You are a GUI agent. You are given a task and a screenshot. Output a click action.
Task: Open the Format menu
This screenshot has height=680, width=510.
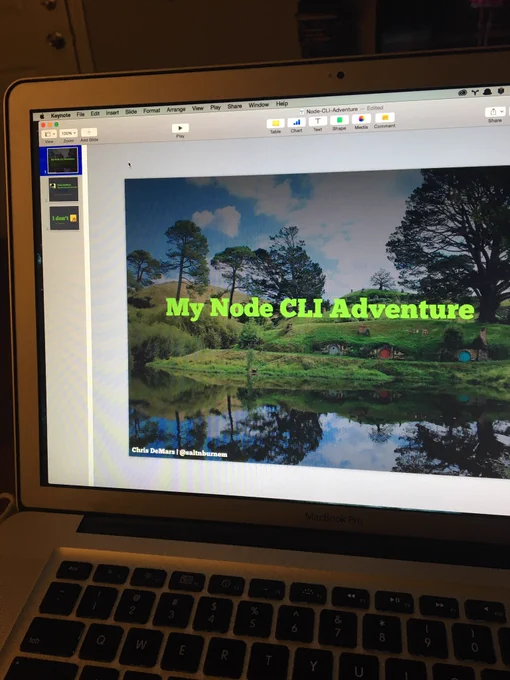pos(151,111)
